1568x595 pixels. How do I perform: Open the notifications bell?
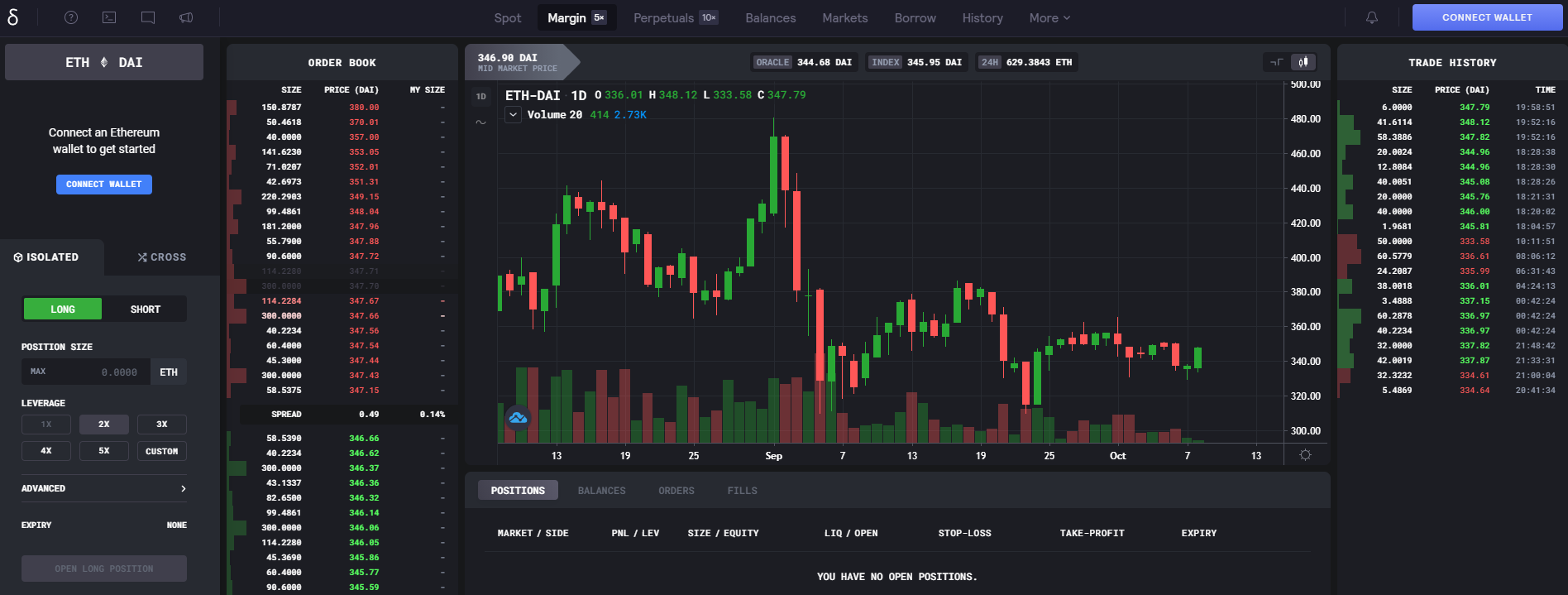(1372, 17)
